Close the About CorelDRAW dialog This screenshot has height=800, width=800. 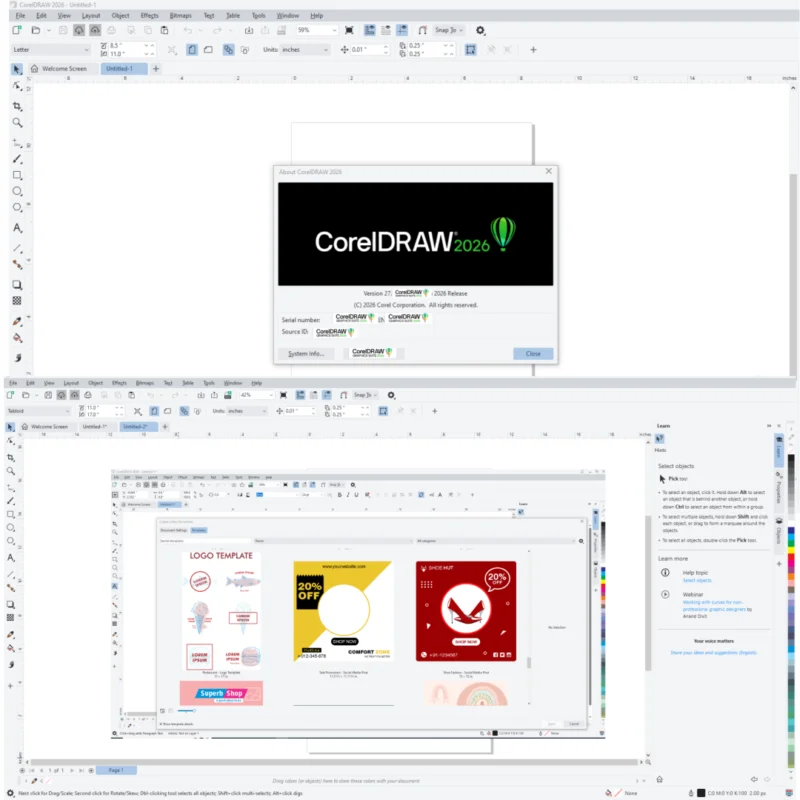tap(533, 353)
